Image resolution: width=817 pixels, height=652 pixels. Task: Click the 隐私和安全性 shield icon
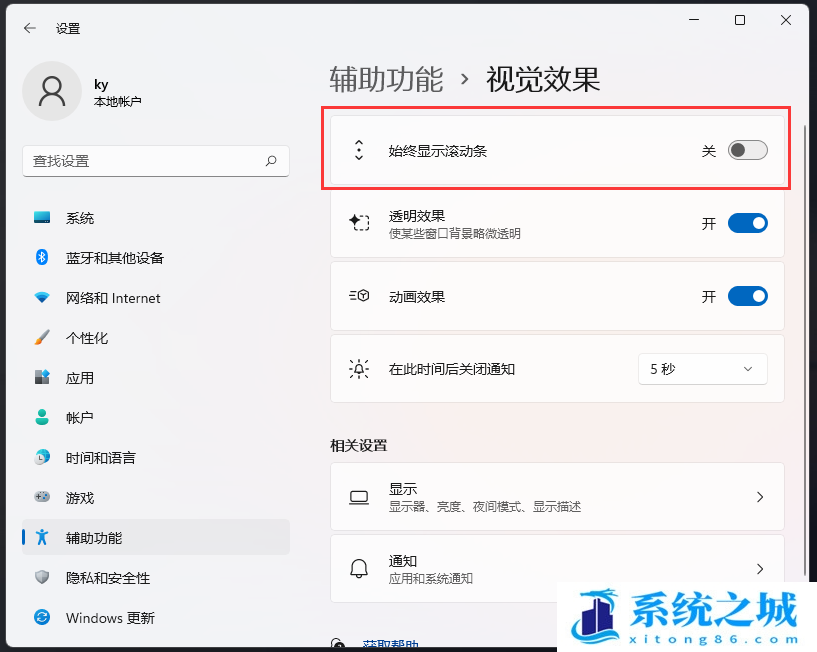click(x=42, y=578)
